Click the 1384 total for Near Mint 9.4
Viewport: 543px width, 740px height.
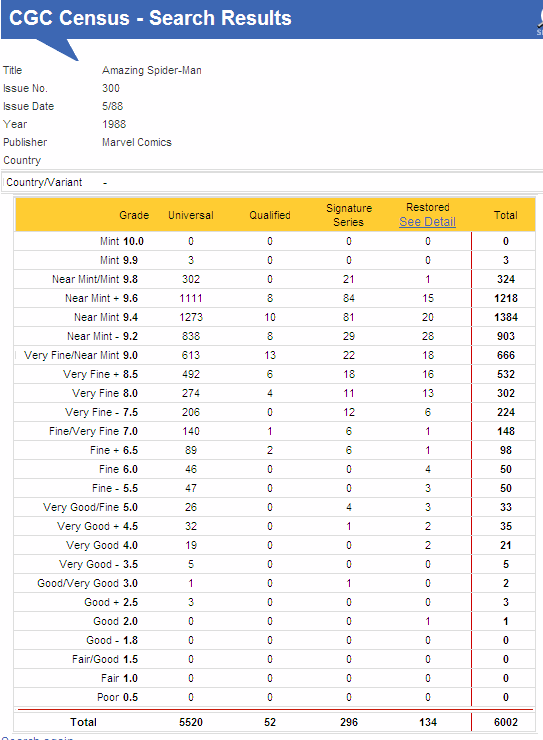tap(506, 317)
